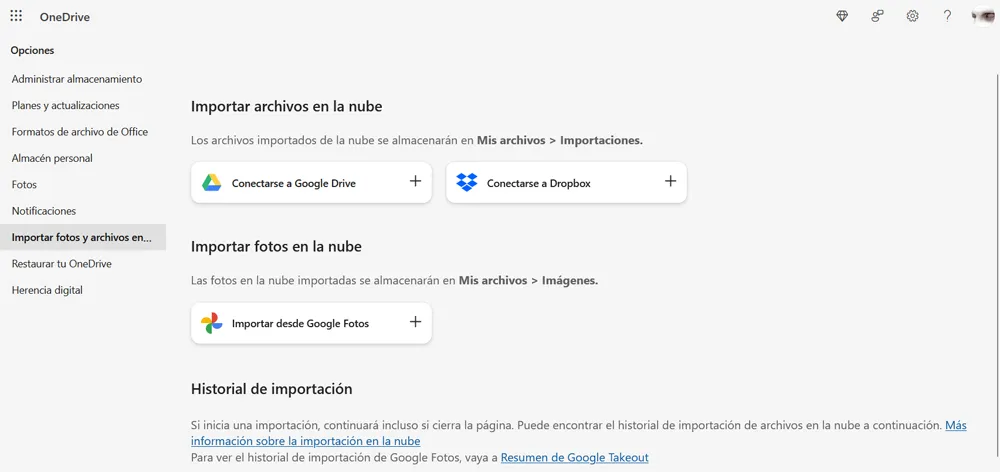Click the Google Drive logo icon

point(212,183)
